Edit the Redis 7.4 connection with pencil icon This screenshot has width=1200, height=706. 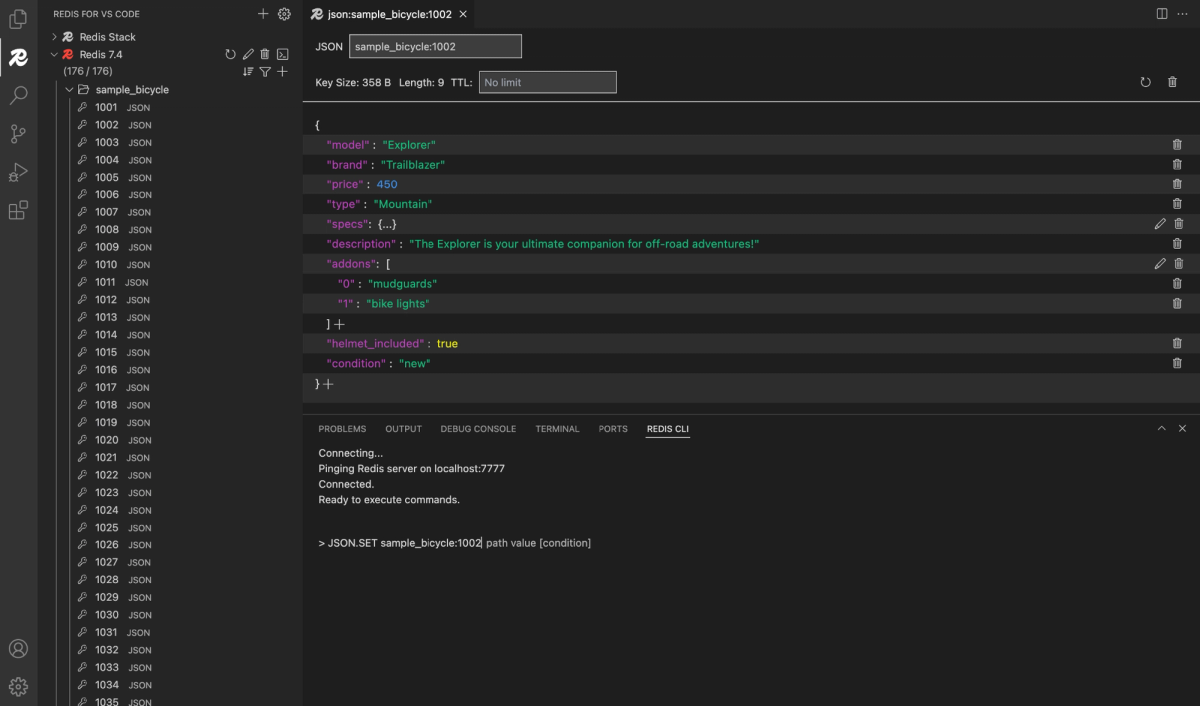click(x=248, y=54)
